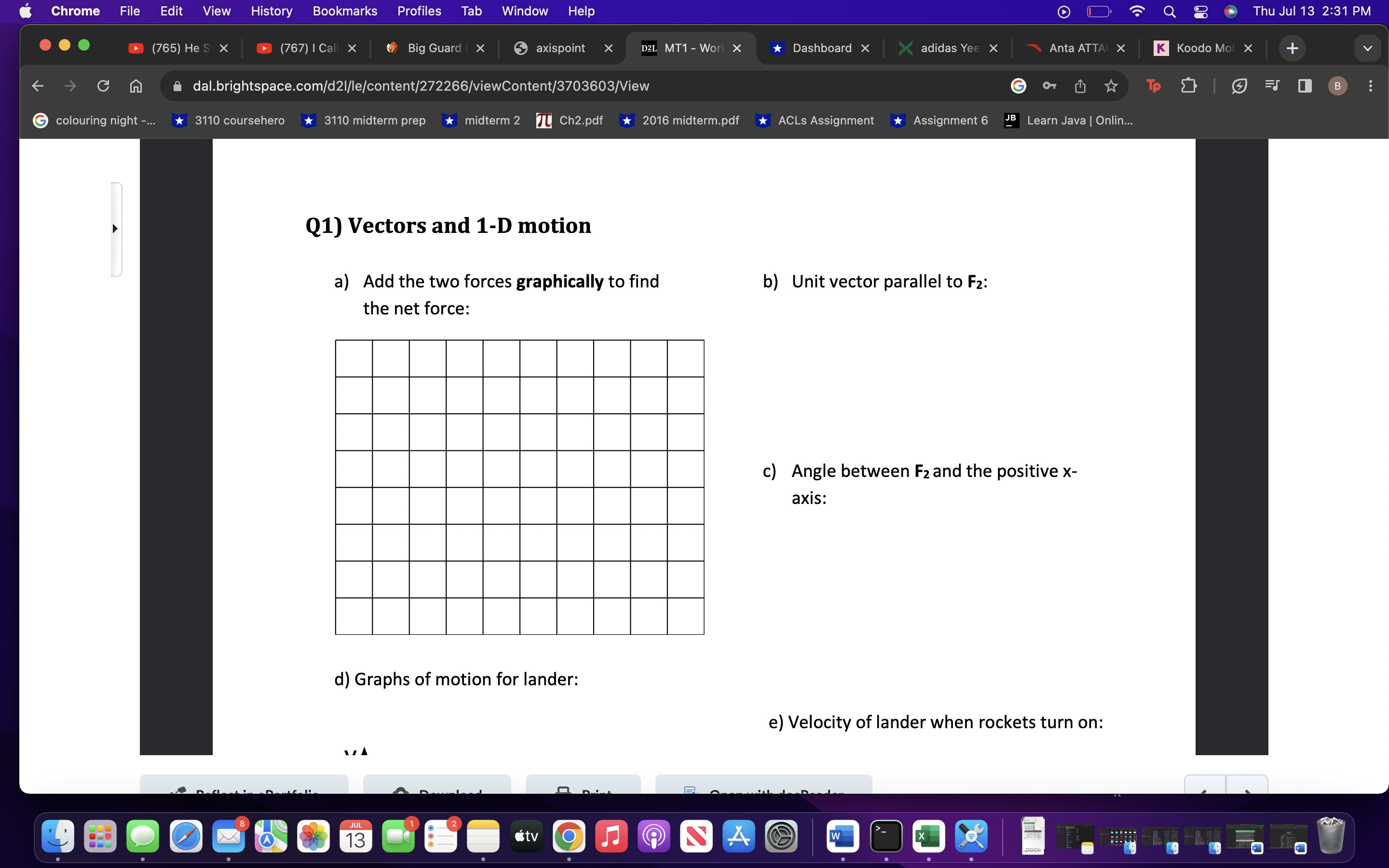Open the Extensions puzzle-piece icon
Viewport: 1389px width, 868px height.
pyautogui.click(x=1189, y=85)
